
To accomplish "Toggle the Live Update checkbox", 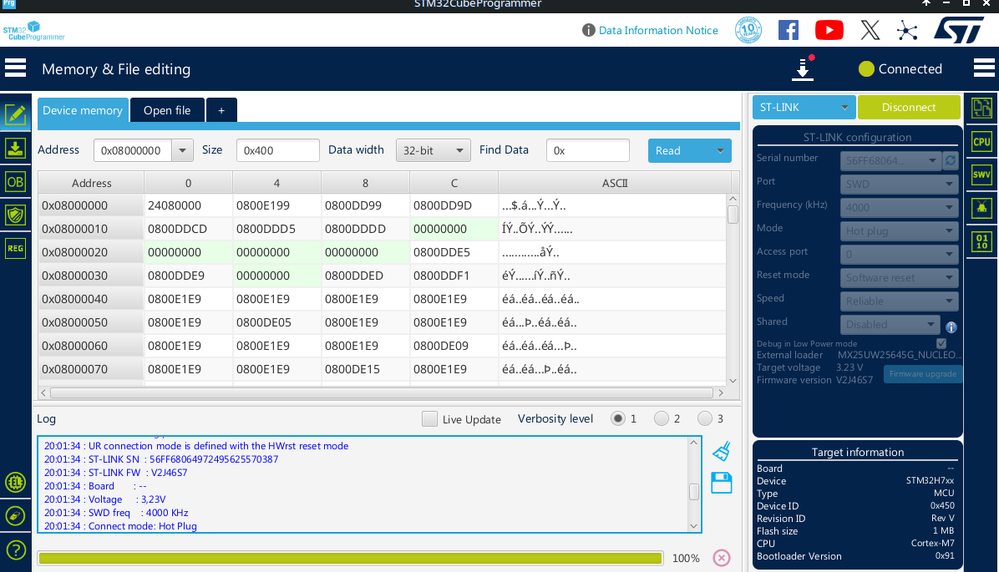I will (x=429, y=418).
